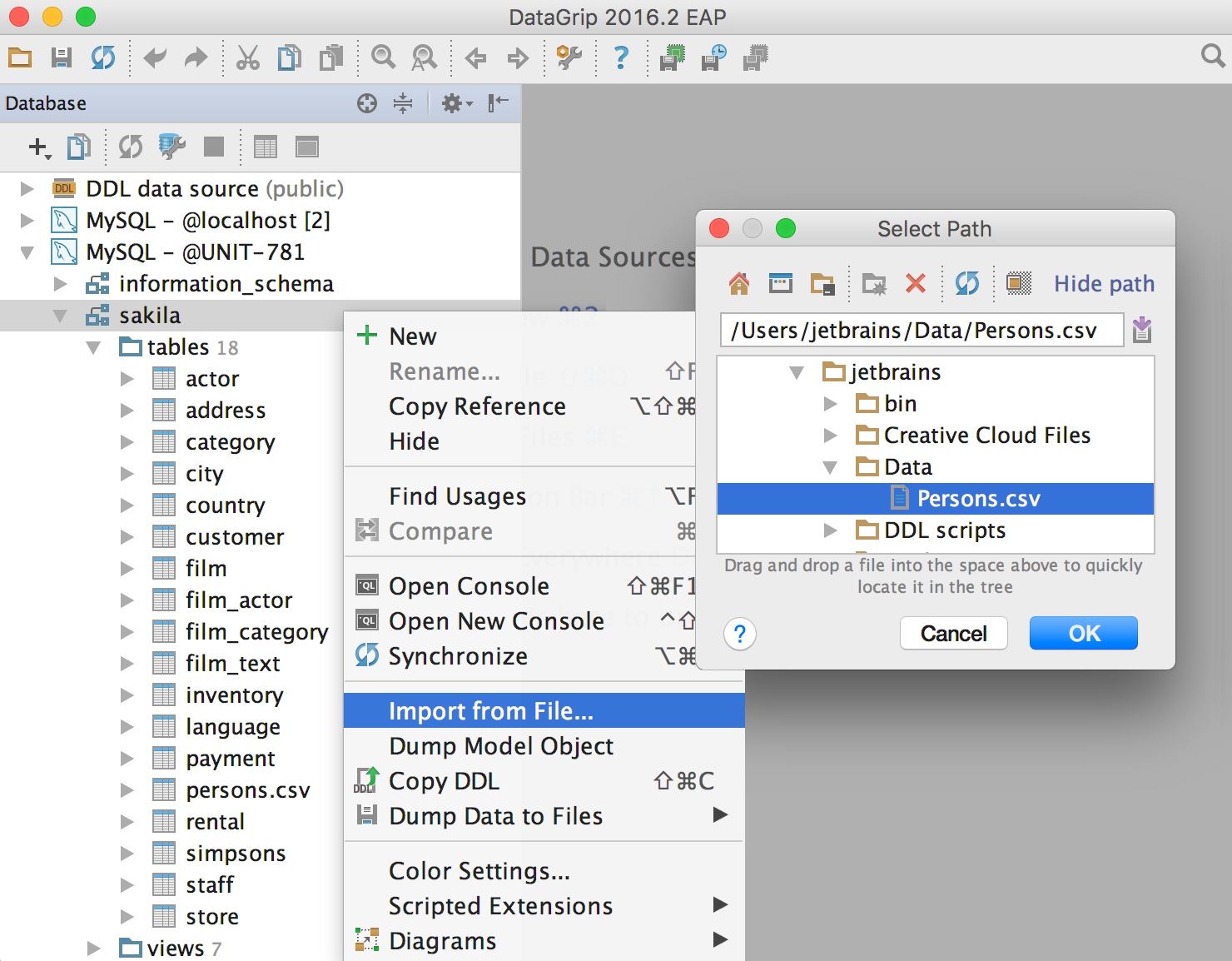Click the path history download arrow icon
The image size is (1232, 961).
(1142, 330)
